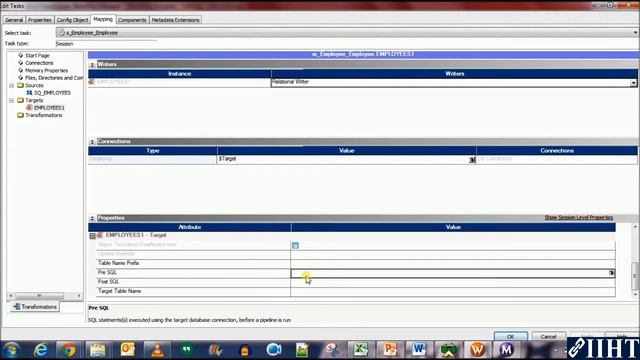Open the Relational Writer dropdown
The height and width of the screenshot is (360, 640).
633,82
